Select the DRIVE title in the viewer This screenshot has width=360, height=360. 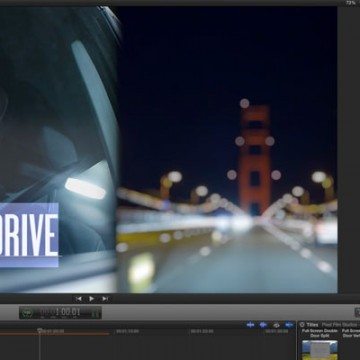(29, 235)
